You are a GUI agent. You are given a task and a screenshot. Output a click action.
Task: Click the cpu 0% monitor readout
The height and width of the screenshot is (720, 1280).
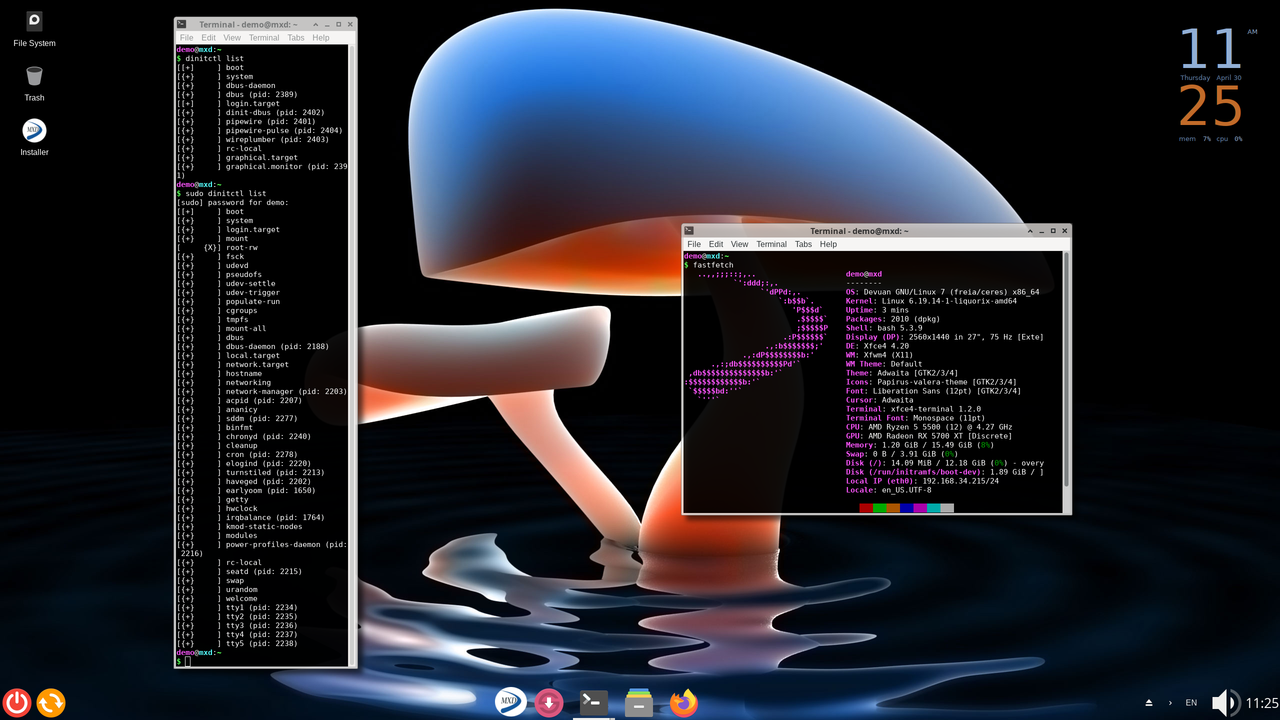pos(1229,139)
